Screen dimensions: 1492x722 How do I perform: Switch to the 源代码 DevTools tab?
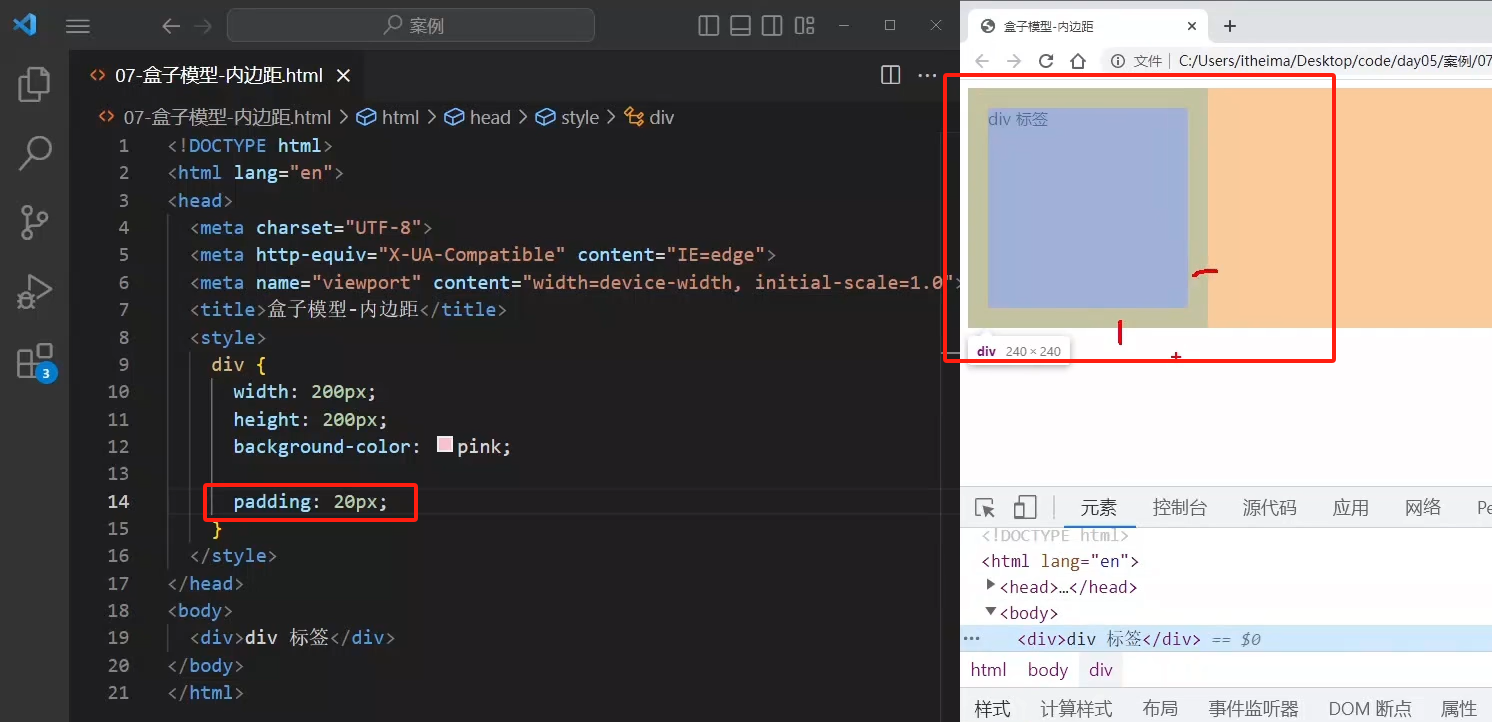pos(1270,507)
